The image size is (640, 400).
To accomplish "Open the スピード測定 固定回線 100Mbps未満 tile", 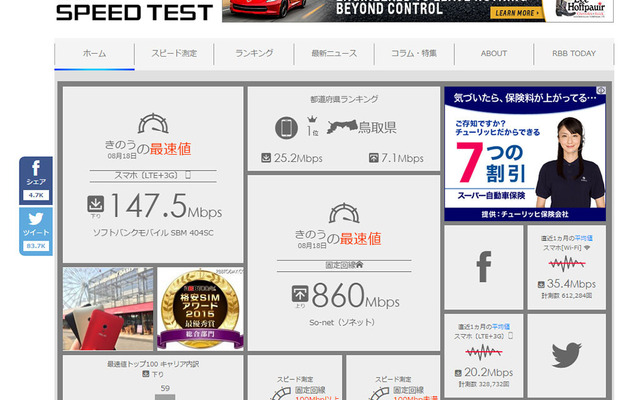I will [393, 378].
